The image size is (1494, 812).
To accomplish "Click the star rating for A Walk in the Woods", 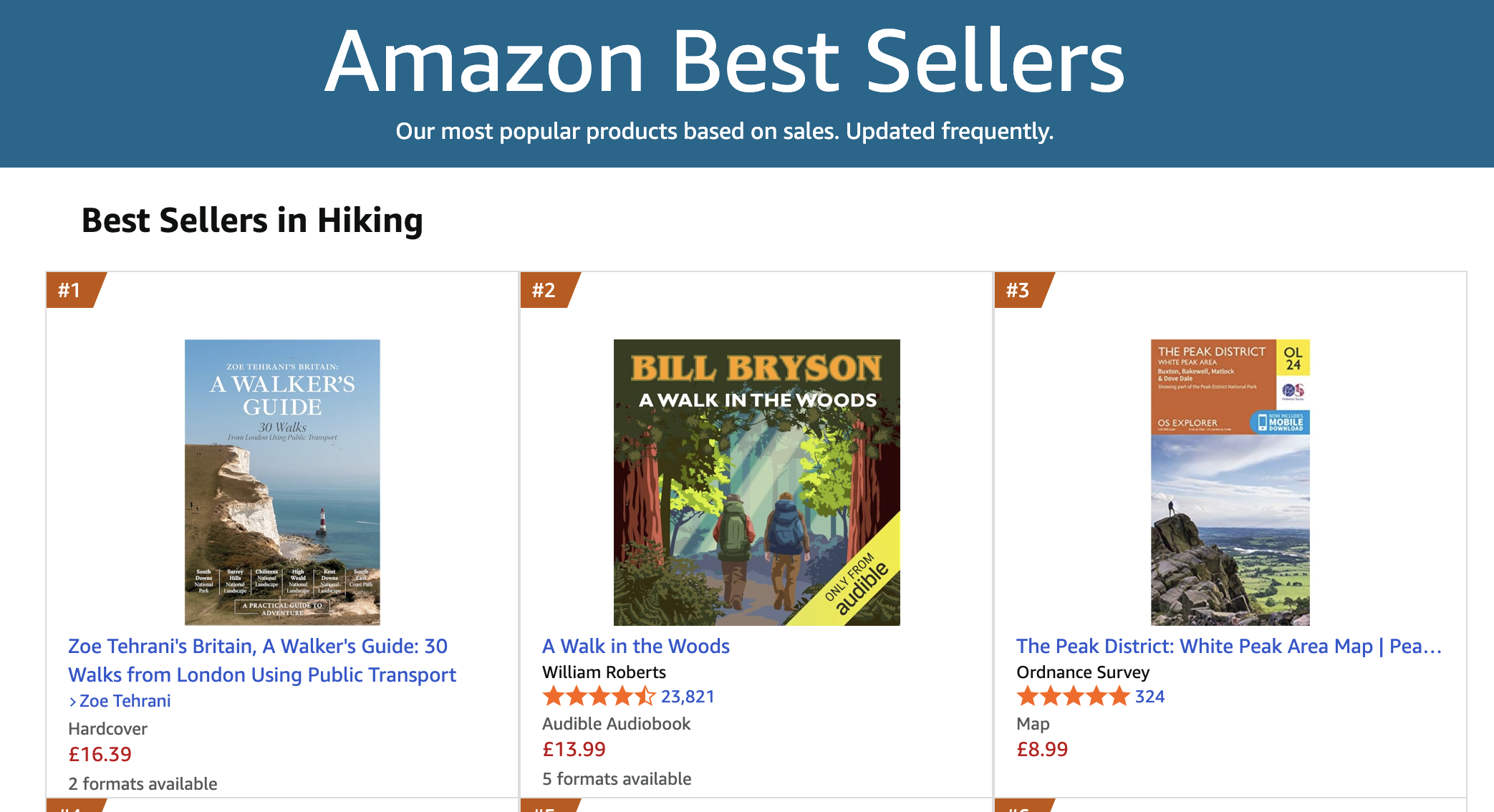I will (x=599, y=696).
